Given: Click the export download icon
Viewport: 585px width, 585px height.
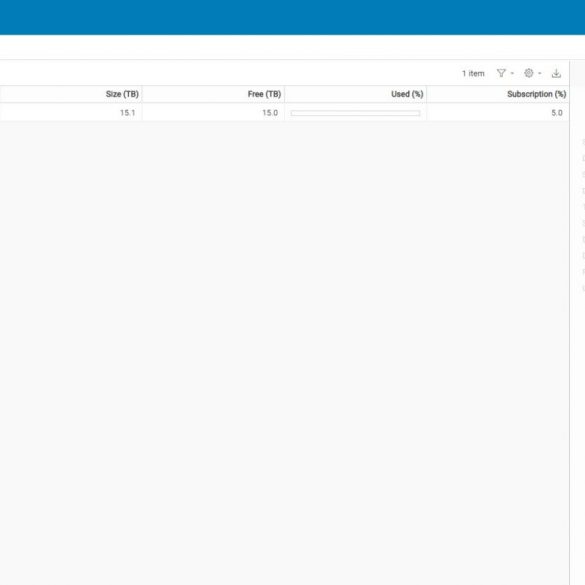Looking at the screenshot, I should (556, 73).
